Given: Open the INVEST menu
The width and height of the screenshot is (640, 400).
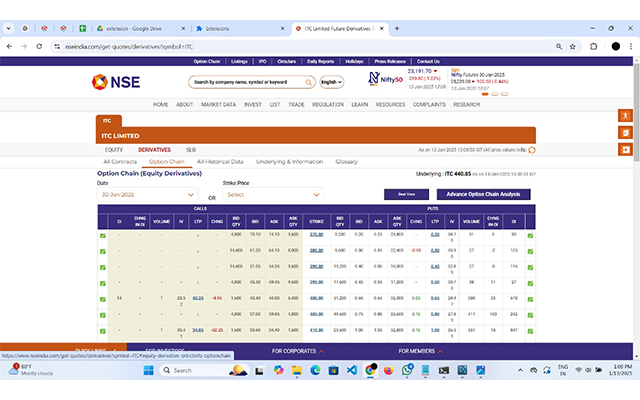Looking at the screenshot, I should [x=253, y=104].
